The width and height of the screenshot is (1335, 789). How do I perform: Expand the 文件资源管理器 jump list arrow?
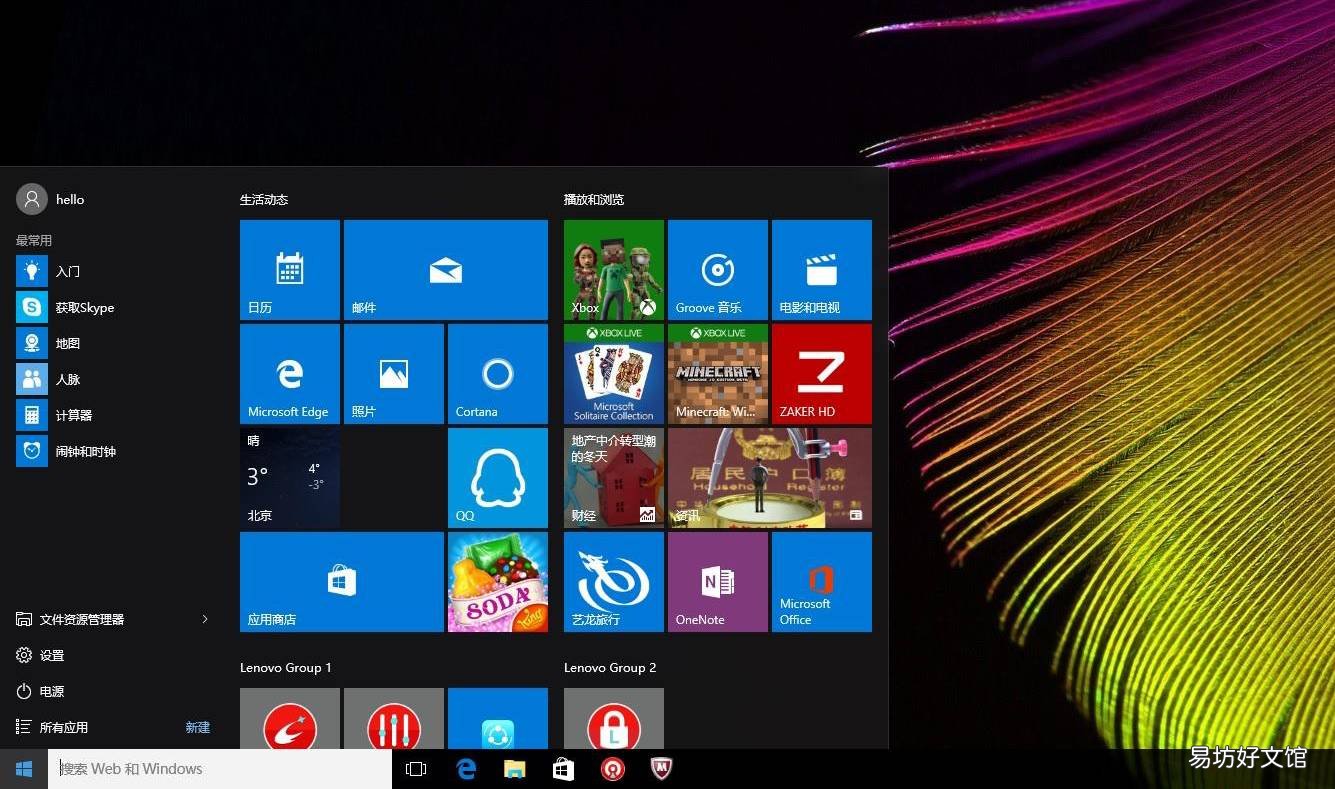tap(205, 619)
